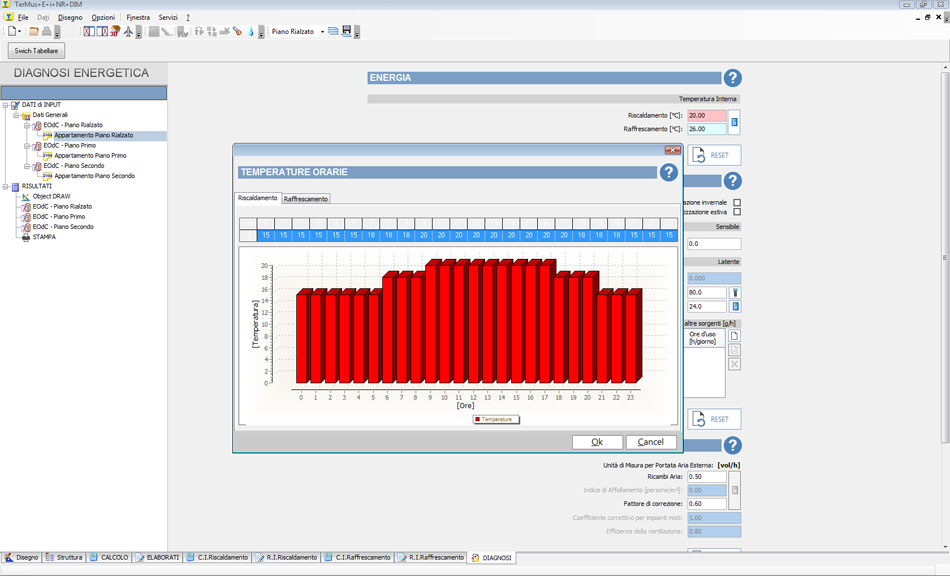The width and height of the screenshot is (950, 576).
Task: Click help icon above Ricambi Aria section
Action: [x=732, y=445]
